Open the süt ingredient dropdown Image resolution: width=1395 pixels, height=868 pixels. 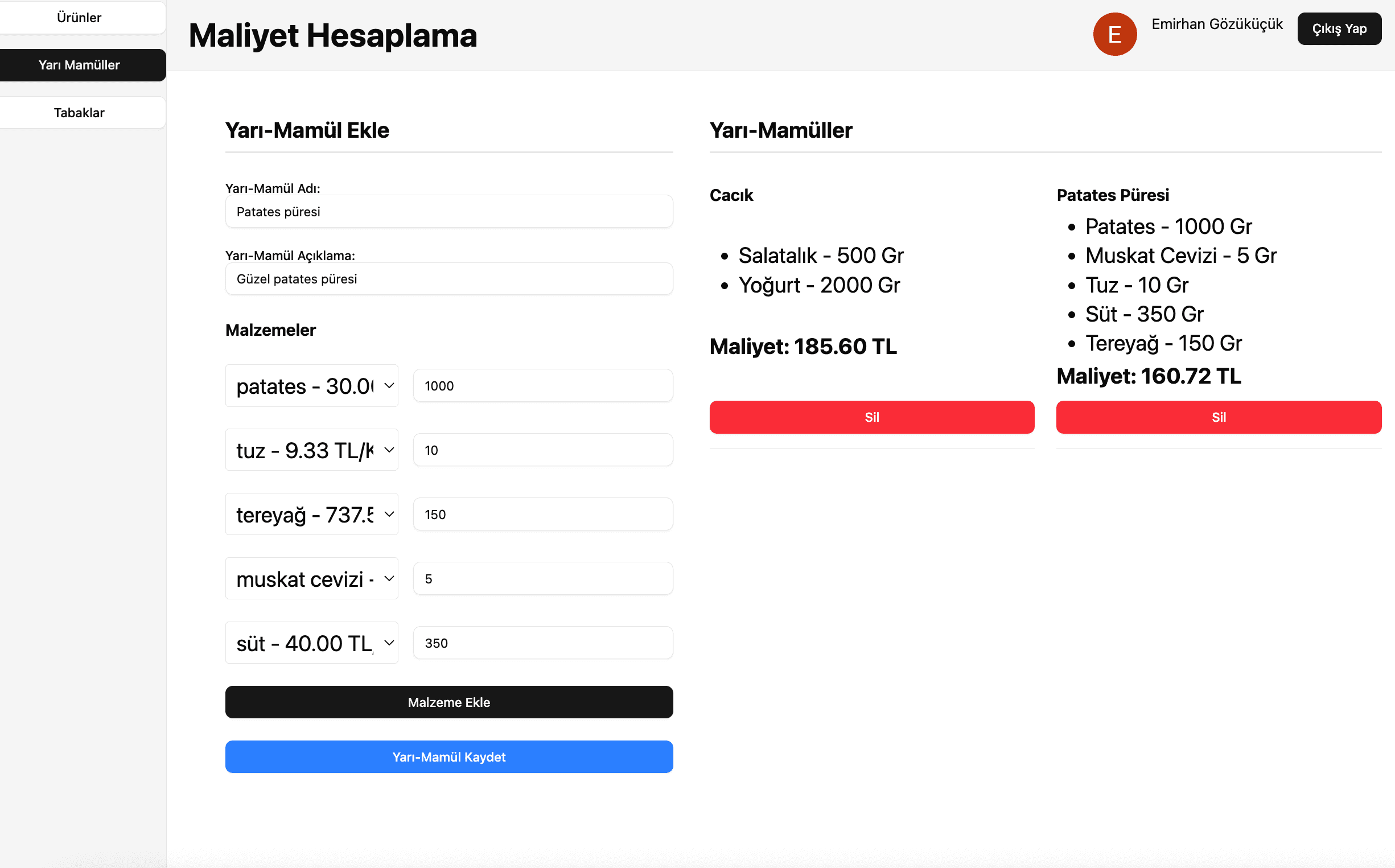coord(312,643)
